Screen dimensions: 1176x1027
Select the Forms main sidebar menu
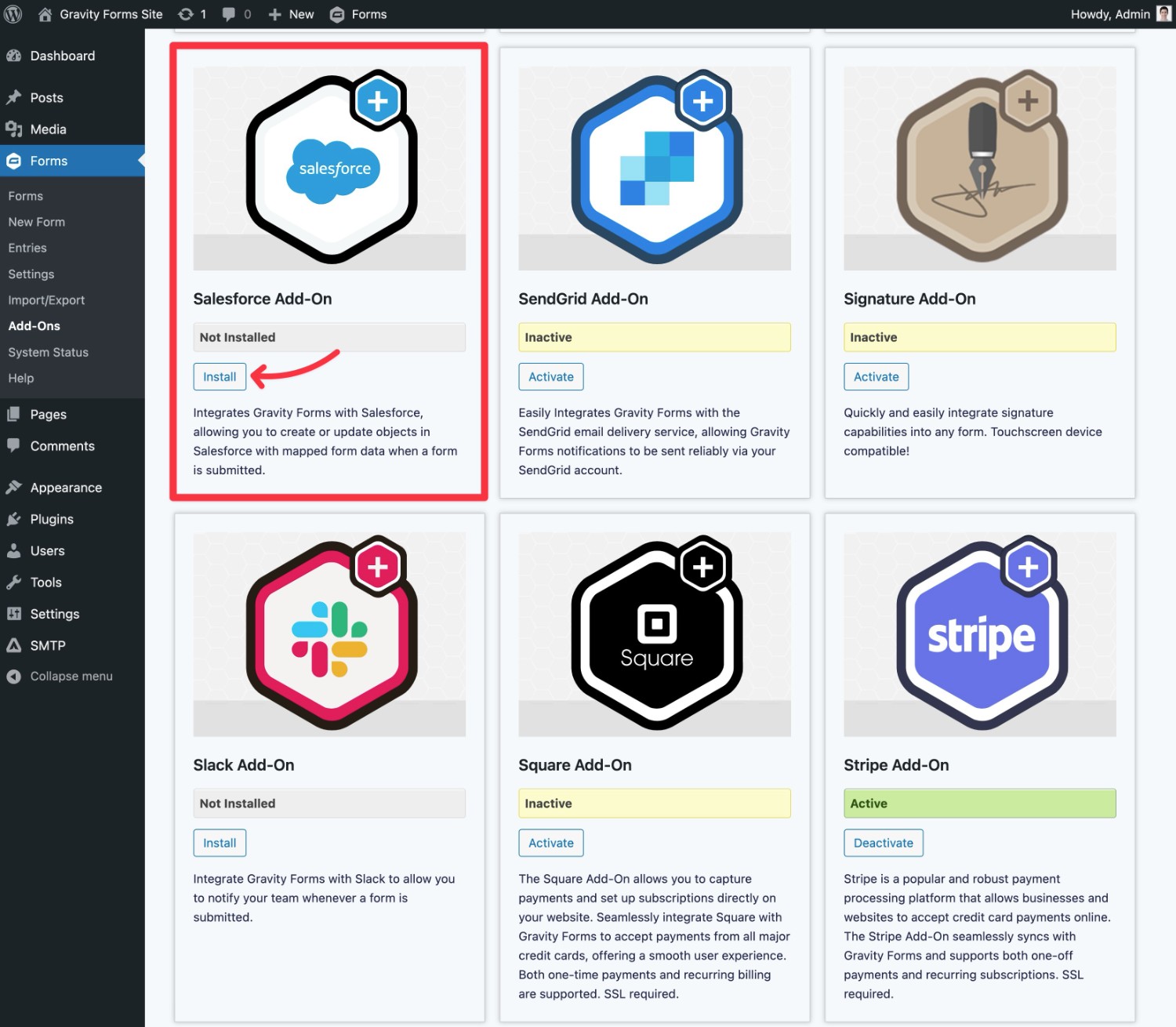(x=72, y=161)
